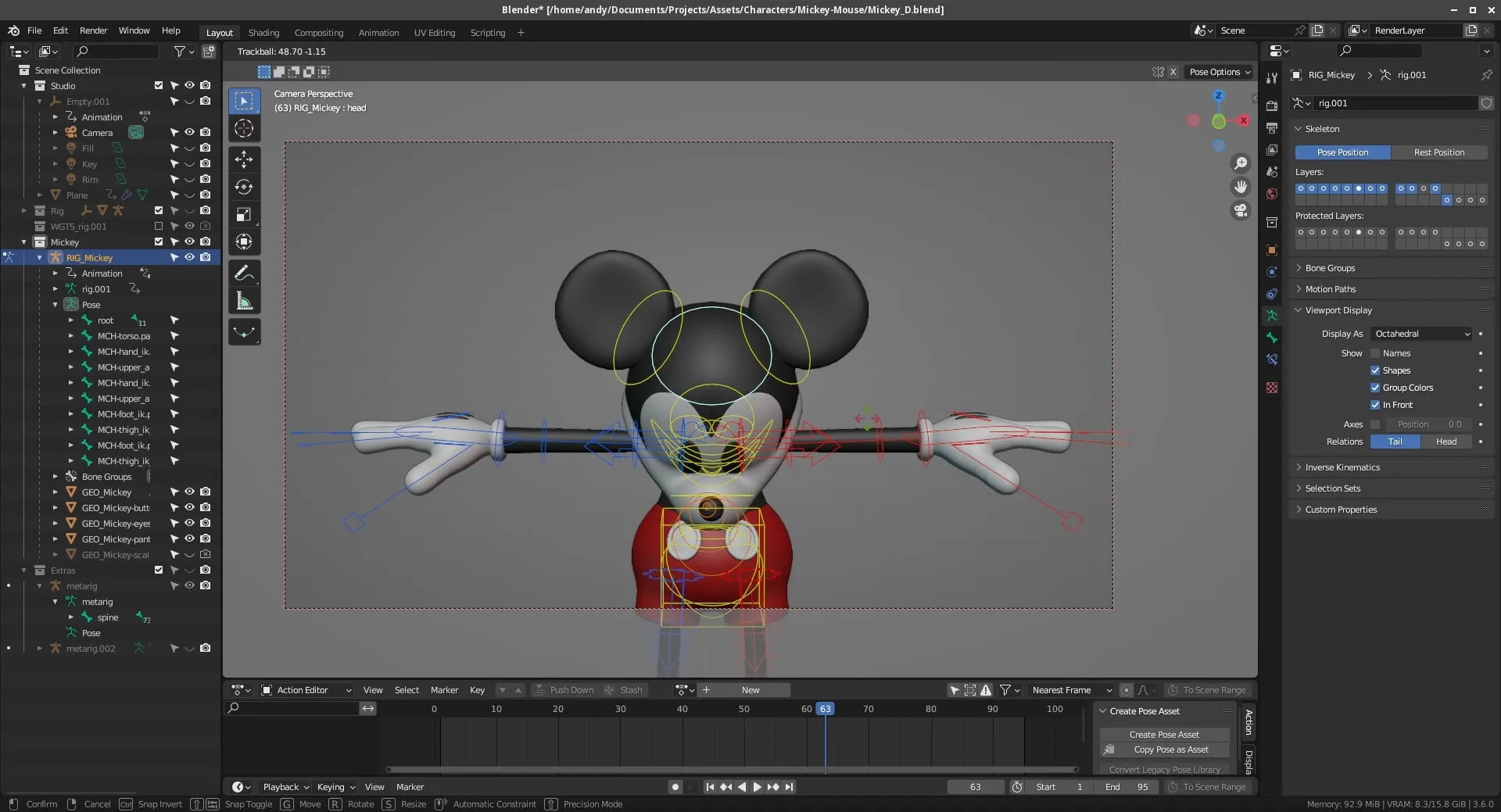Select Rest Position skeleton mode
The width and height of the screenshot is (1501, 812).
[1438, 152]
